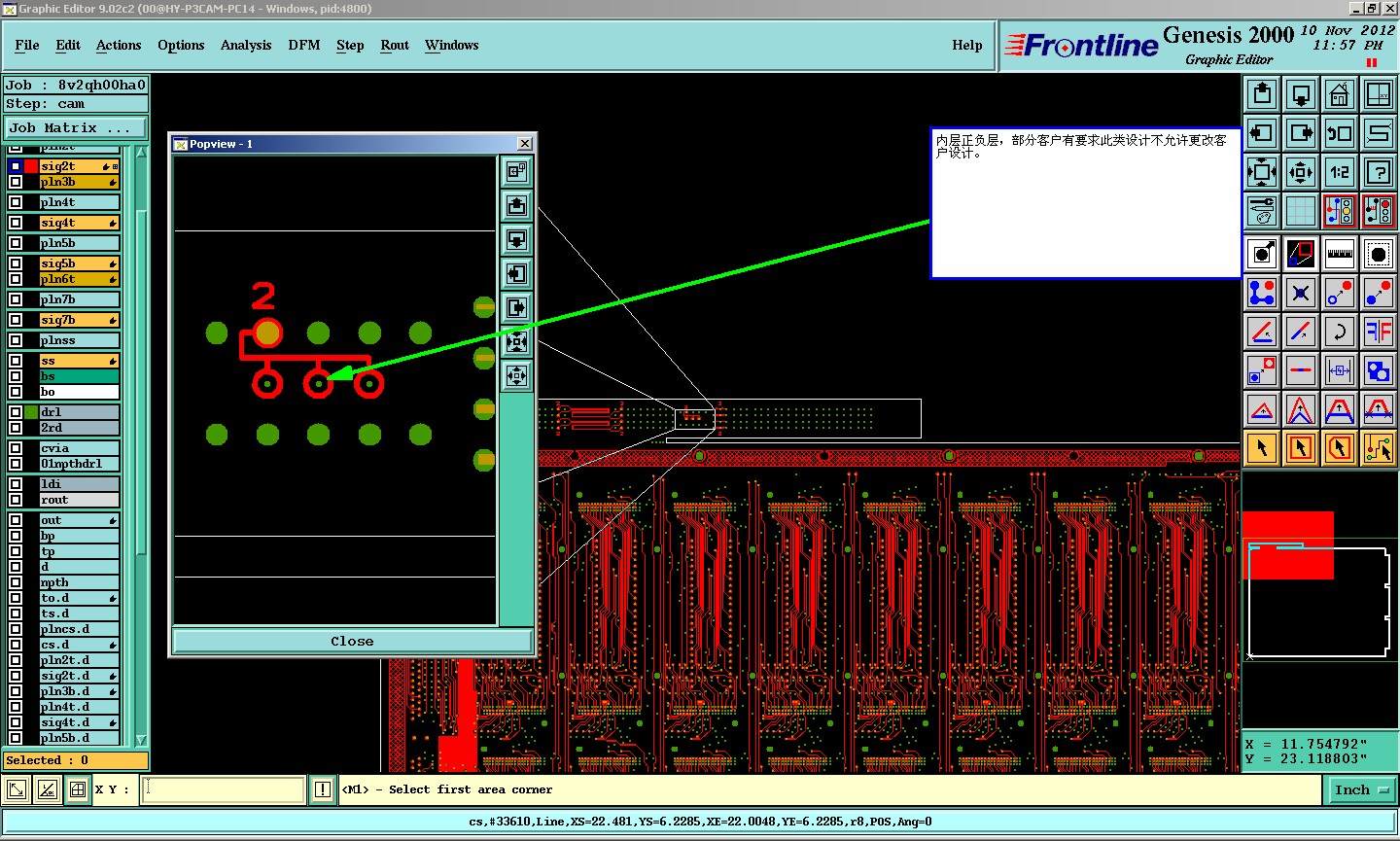Screen dimensions: 1400x841
Task: Select the plain arrow pointer selection tool
Action: (x=1262, y=448)
